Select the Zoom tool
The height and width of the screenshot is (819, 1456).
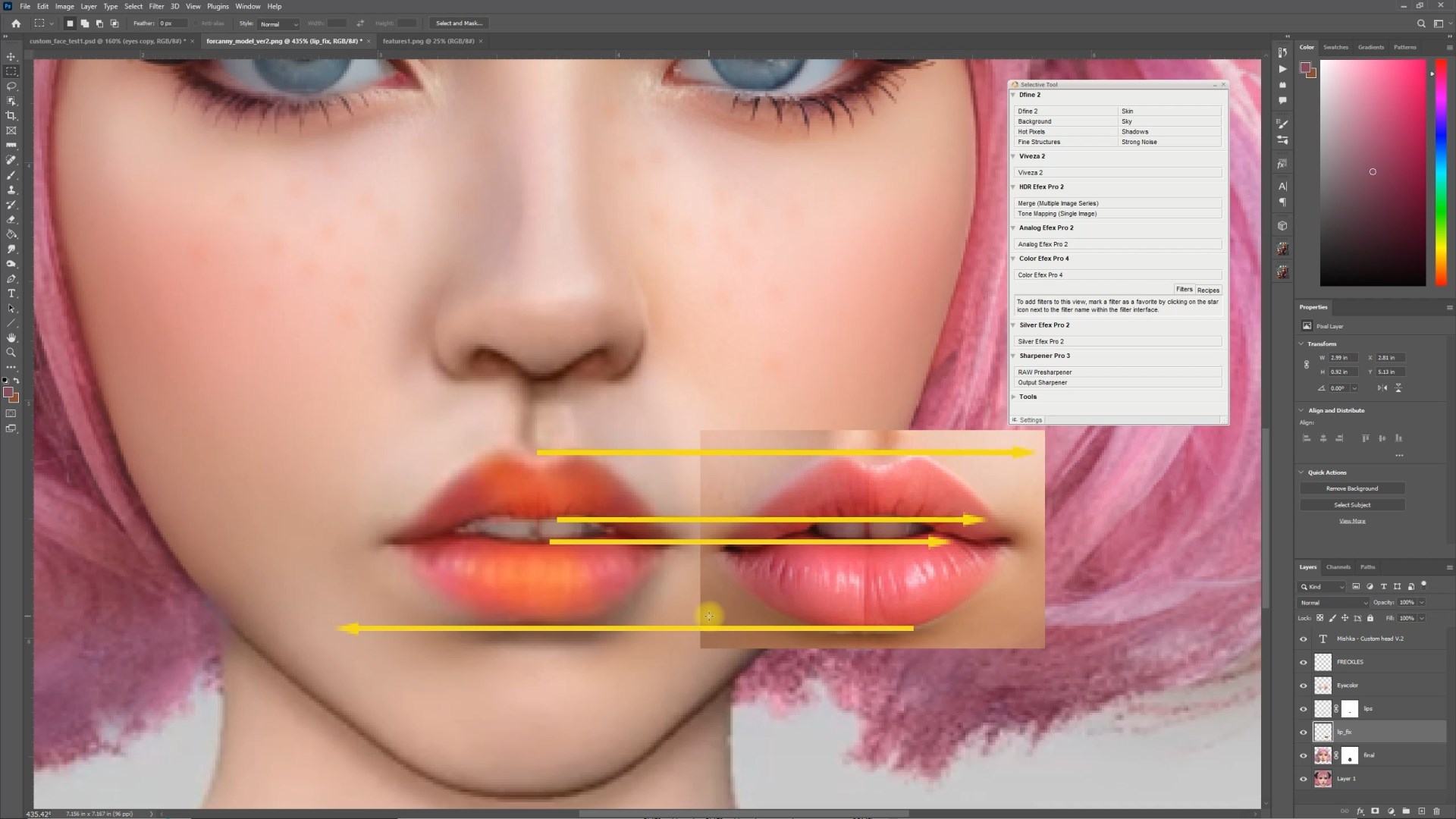click(11, 353)
